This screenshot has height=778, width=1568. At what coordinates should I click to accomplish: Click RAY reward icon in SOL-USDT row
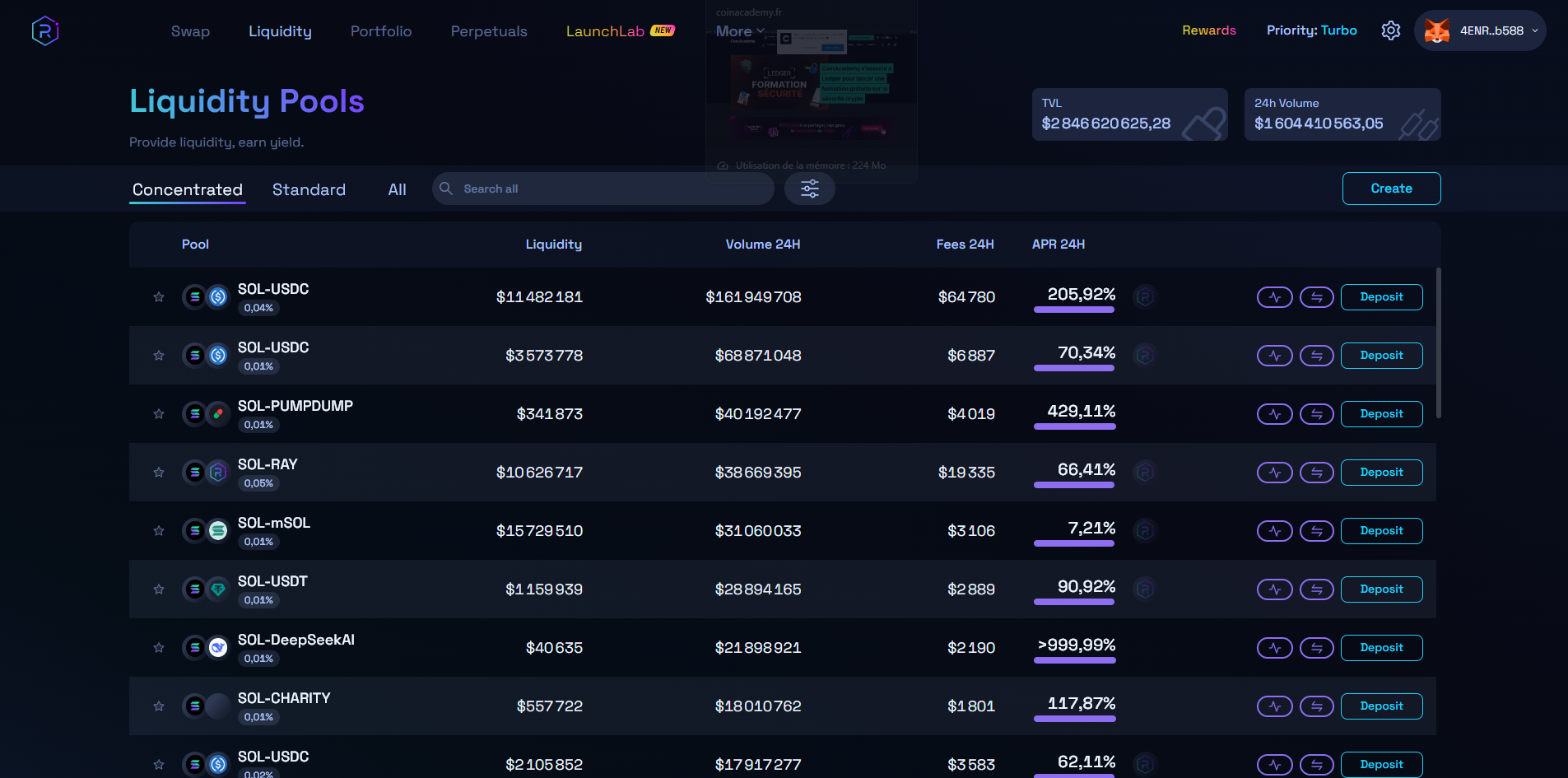(x=1145, y=589)
